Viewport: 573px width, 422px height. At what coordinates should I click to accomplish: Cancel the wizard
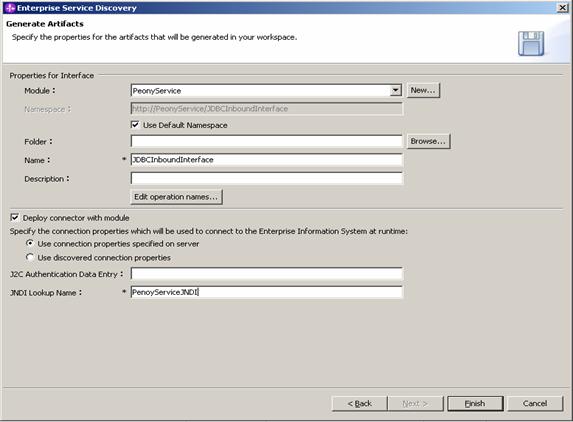pos(535,403)
